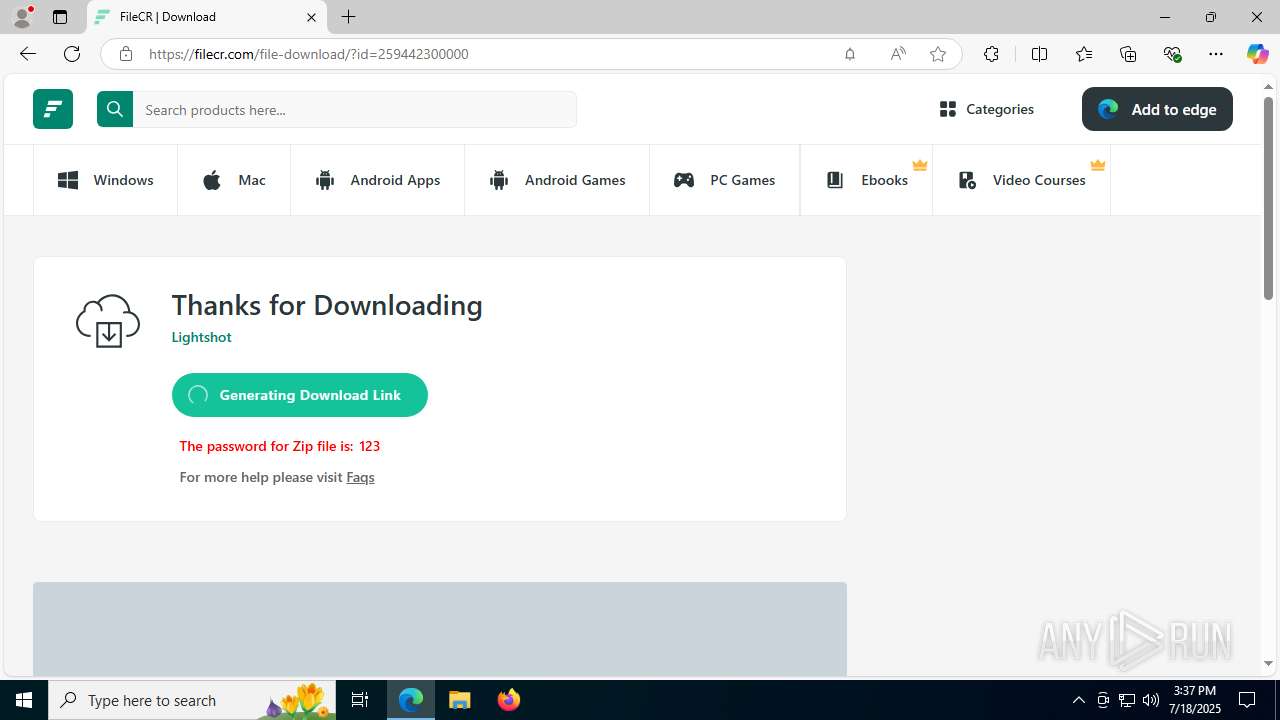Click the notification bell in address bar

[850, 54]
